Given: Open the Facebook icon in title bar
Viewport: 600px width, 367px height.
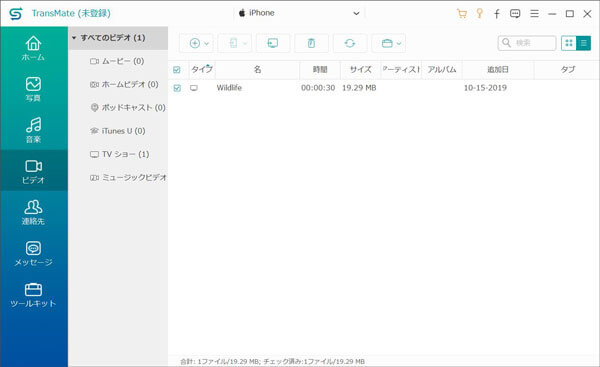Looking at the screenshot, I should tap(497, 14).
